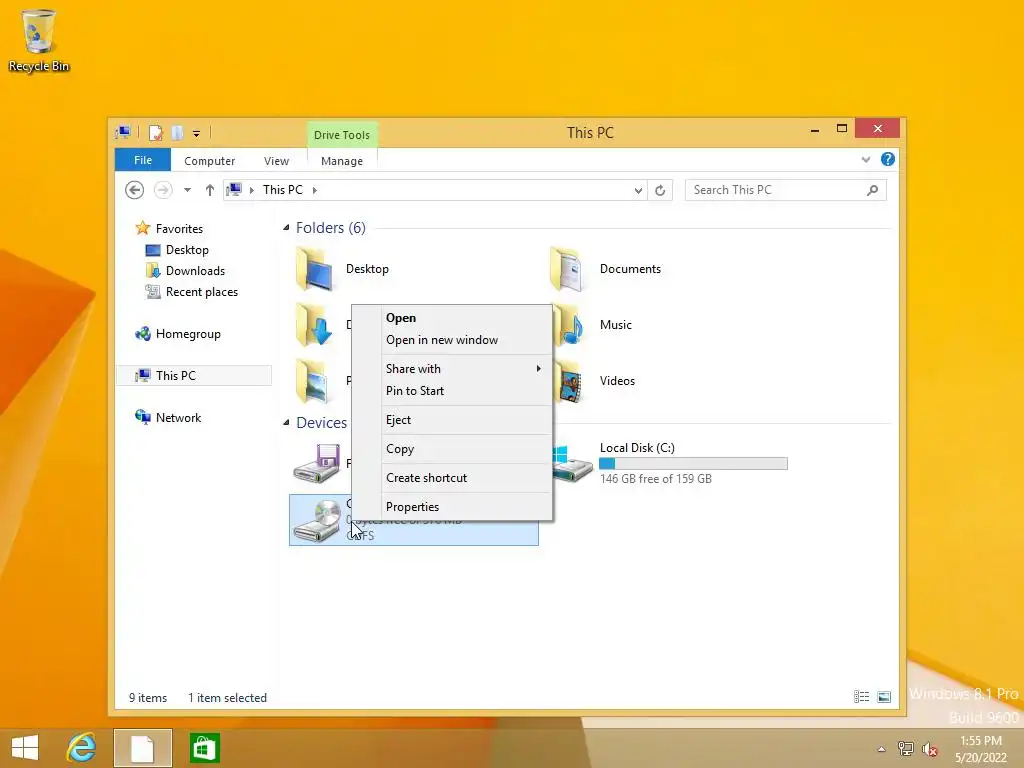Select the CD drive icon

317,520
